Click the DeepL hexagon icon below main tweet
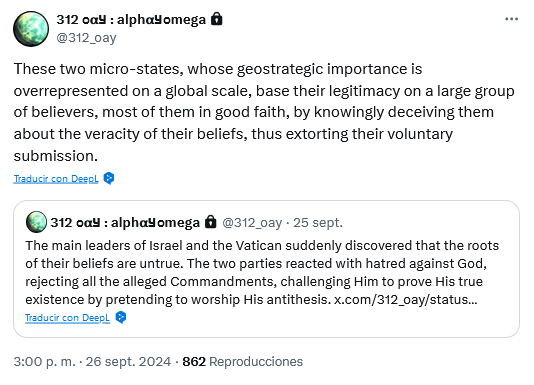Screen dimensions: 534x385 pos(109,178)
